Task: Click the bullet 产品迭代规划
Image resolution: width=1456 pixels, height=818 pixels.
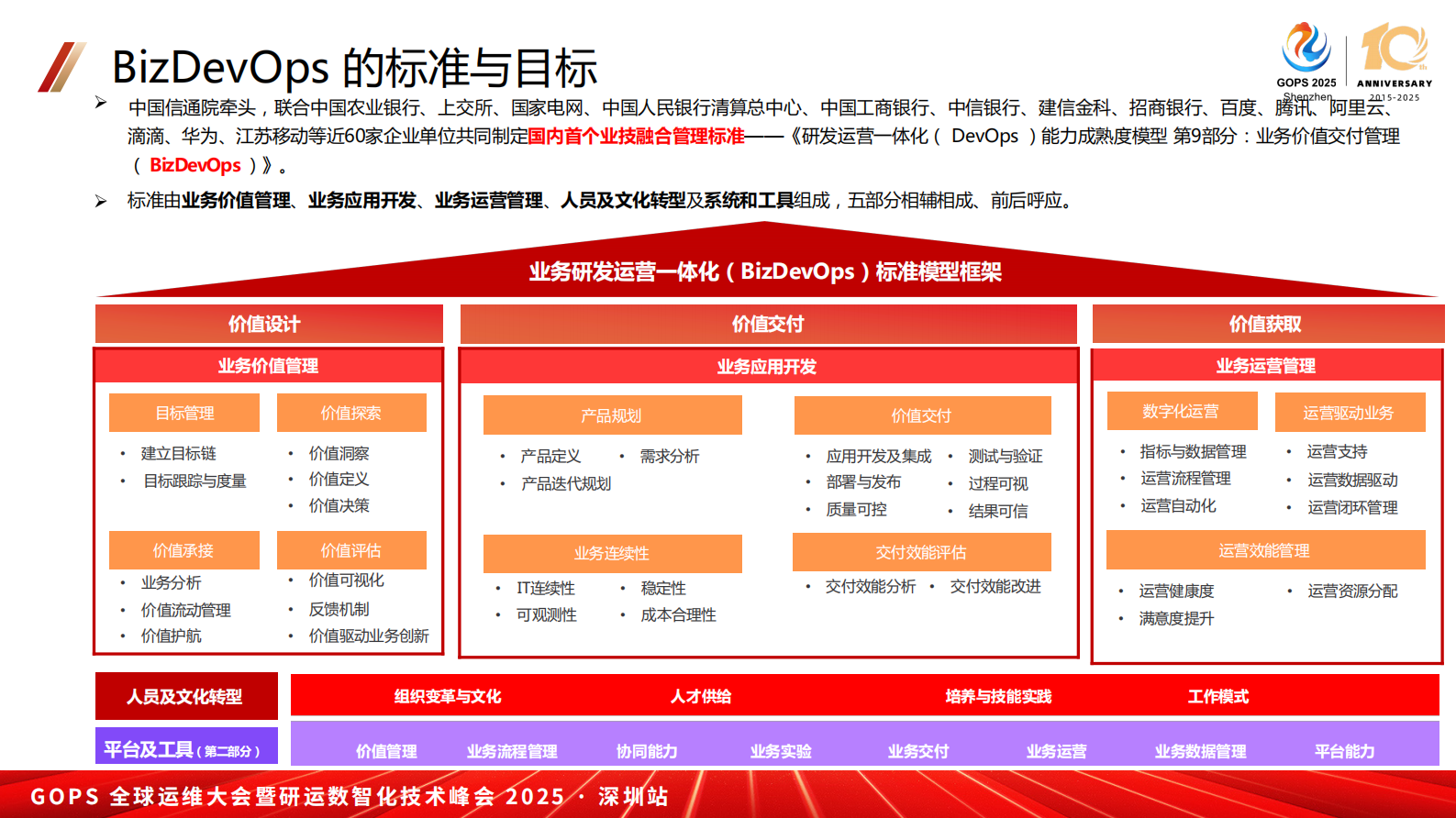Action: (566, 483)
